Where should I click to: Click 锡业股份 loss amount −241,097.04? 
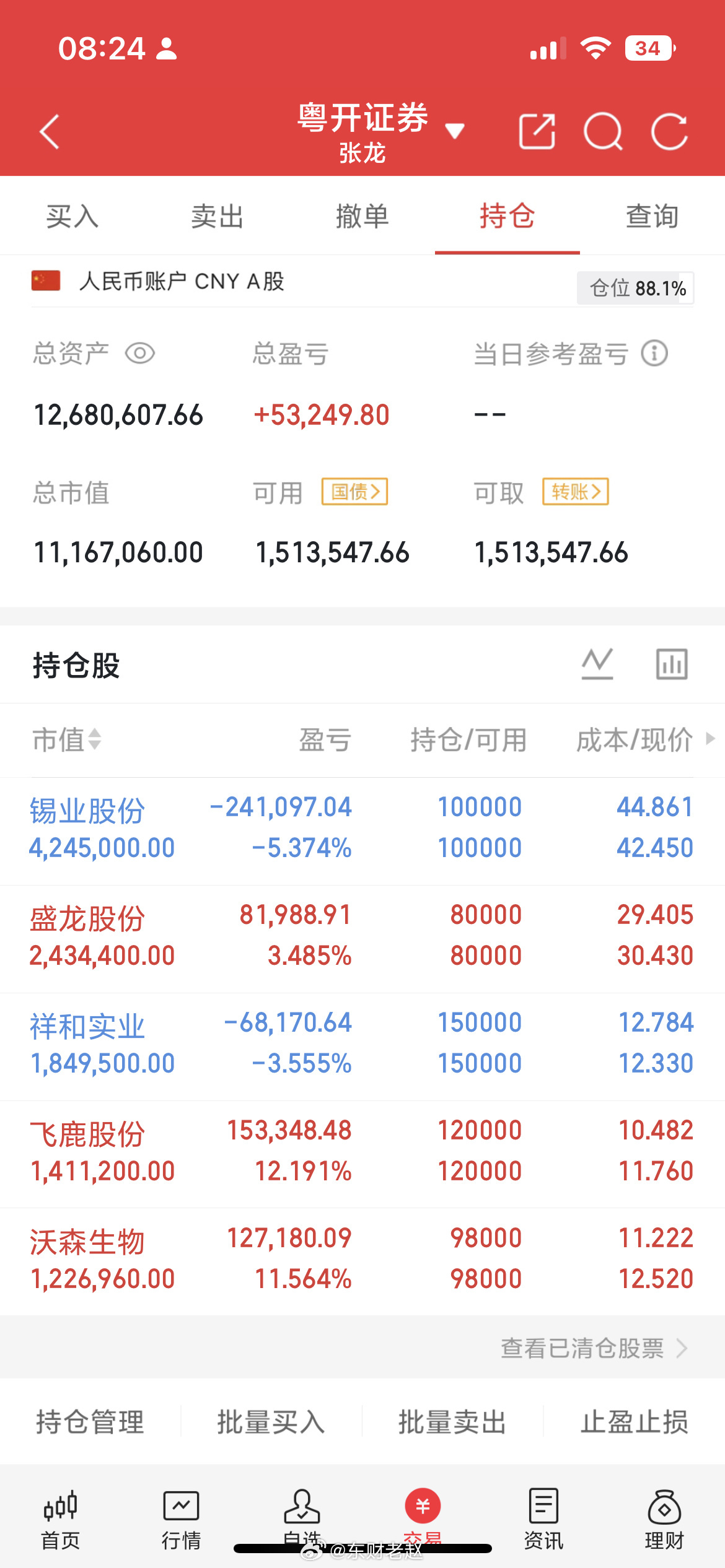click(281, 807)
